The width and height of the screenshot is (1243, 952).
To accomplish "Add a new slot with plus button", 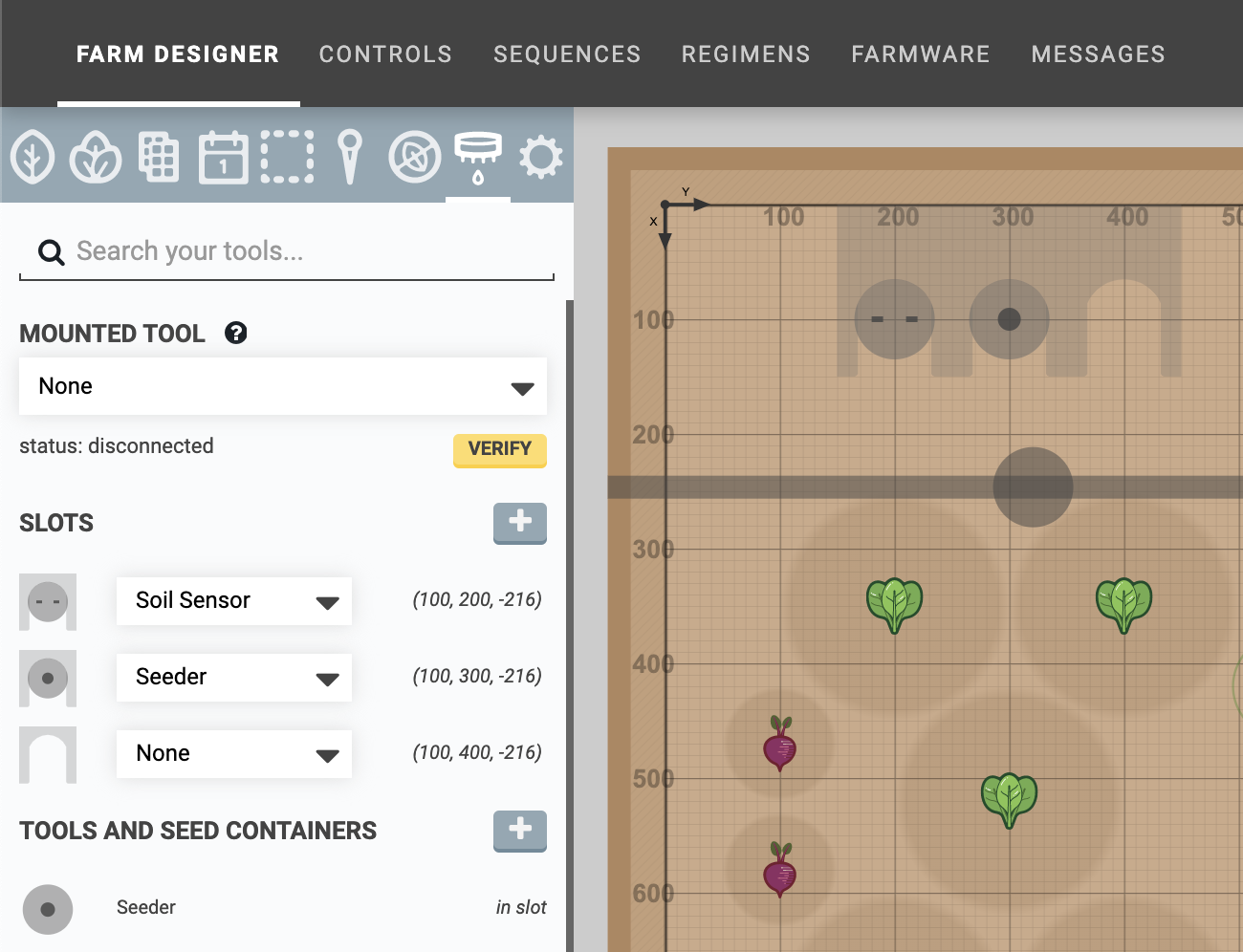I will coord(519,522).
